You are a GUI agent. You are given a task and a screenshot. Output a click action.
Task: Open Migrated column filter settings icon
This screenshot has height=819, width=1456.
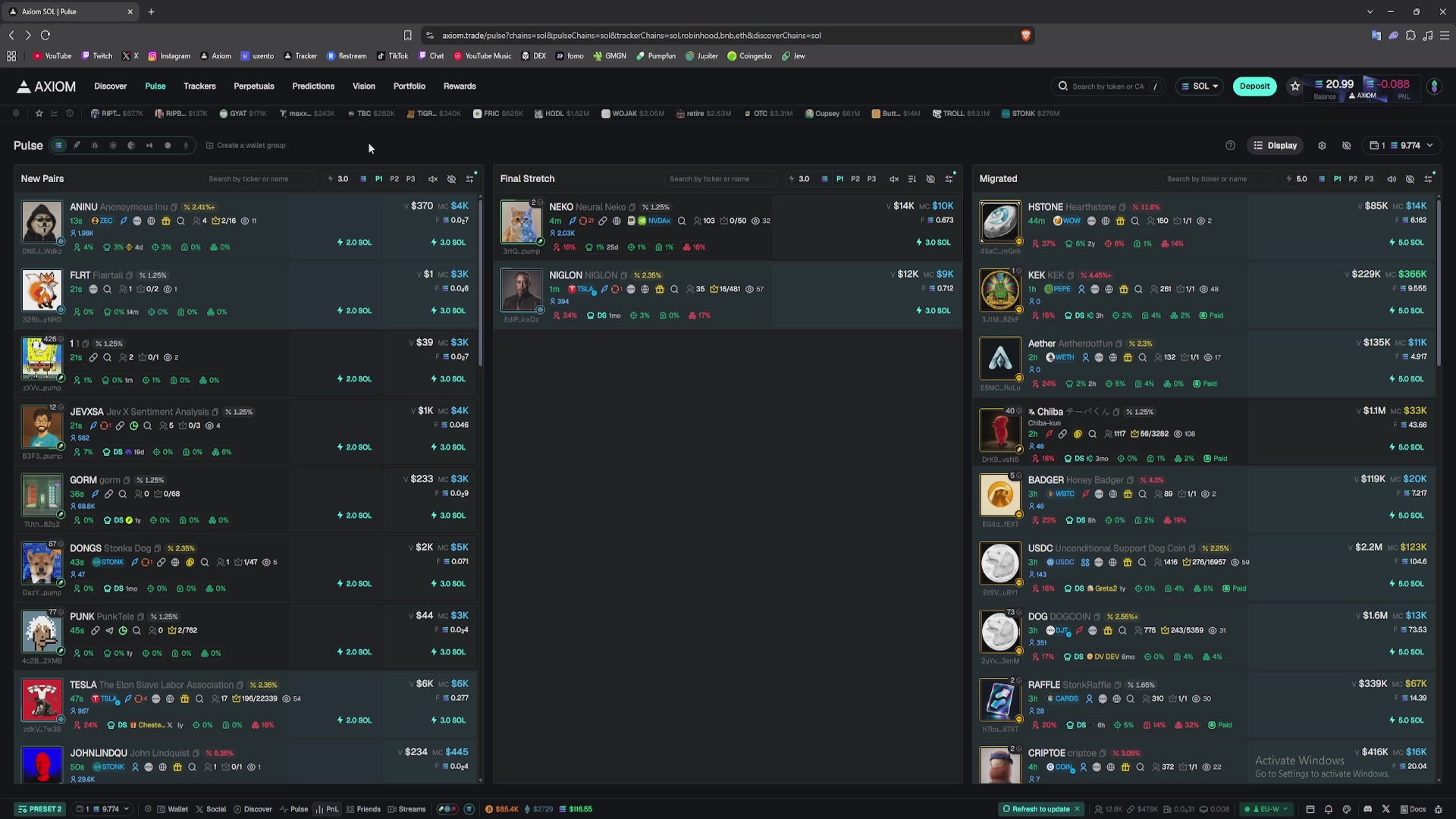tap(1428, 179)
